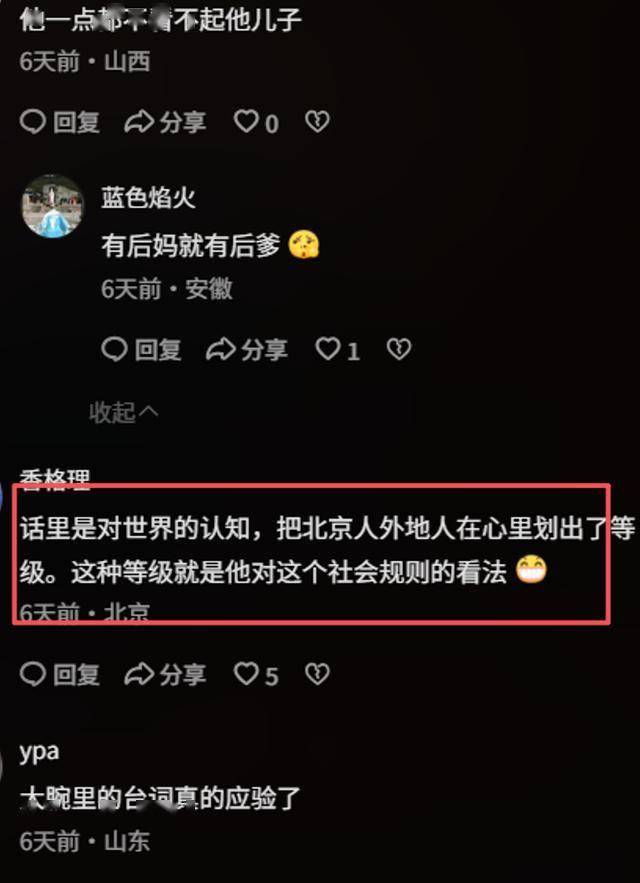The width and height of the screenshot is (640, 883).
Task: Open ypa user profile name
Action: coord(39,752)
